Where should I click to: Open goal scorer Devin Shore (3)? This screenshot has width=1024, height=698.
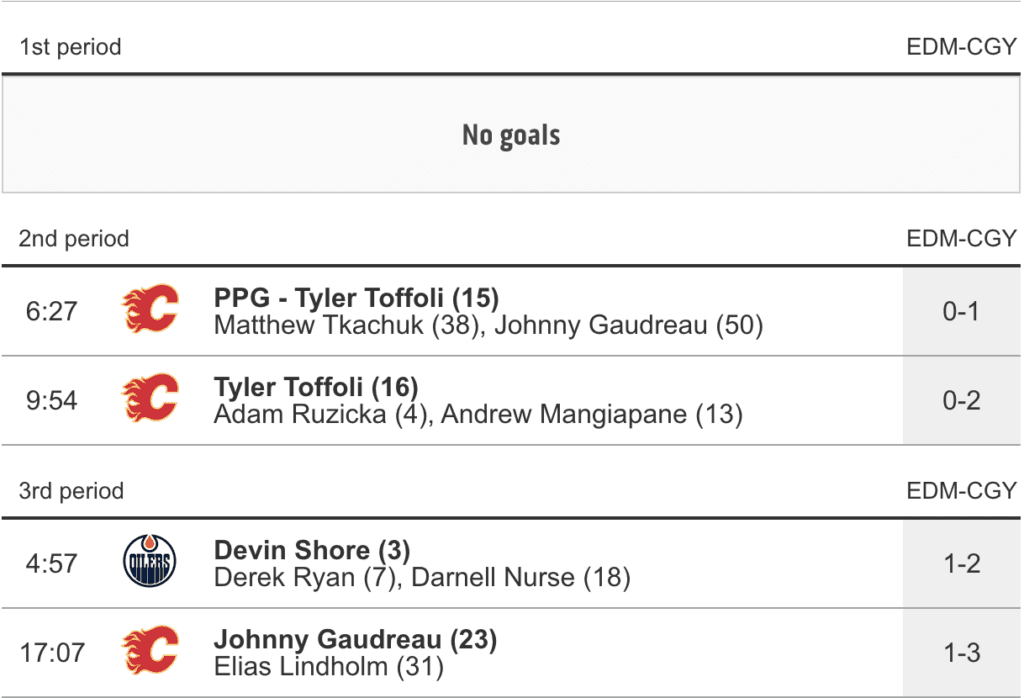312,550
